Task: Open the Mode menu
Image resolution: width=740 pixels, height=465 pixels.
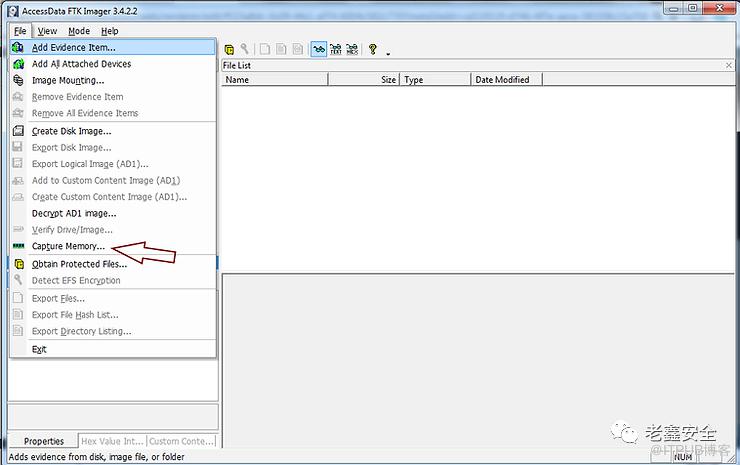Action: click(79, 31)
